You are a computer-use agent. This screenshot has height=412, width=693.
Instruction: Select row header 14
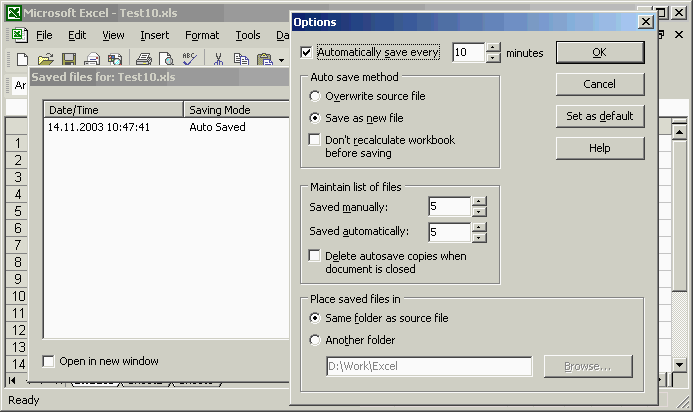pyautogui.click(x=17, y=364)
